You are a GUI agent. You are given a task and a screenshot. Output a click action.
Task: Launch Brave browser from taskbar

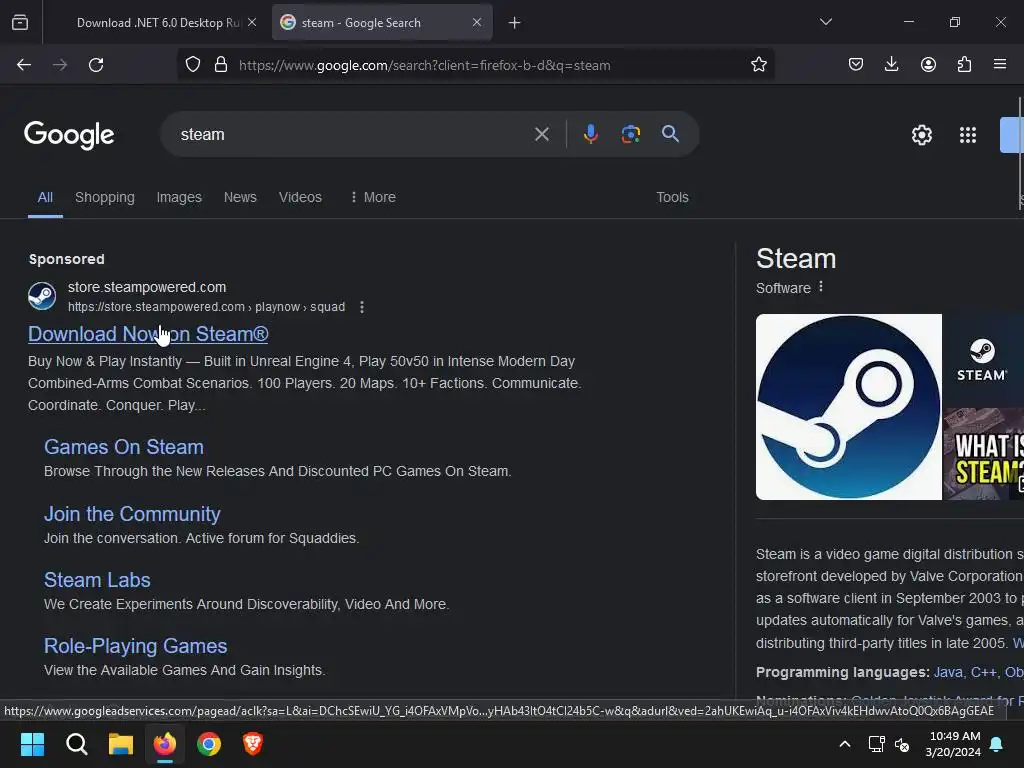tap(253, 744)
